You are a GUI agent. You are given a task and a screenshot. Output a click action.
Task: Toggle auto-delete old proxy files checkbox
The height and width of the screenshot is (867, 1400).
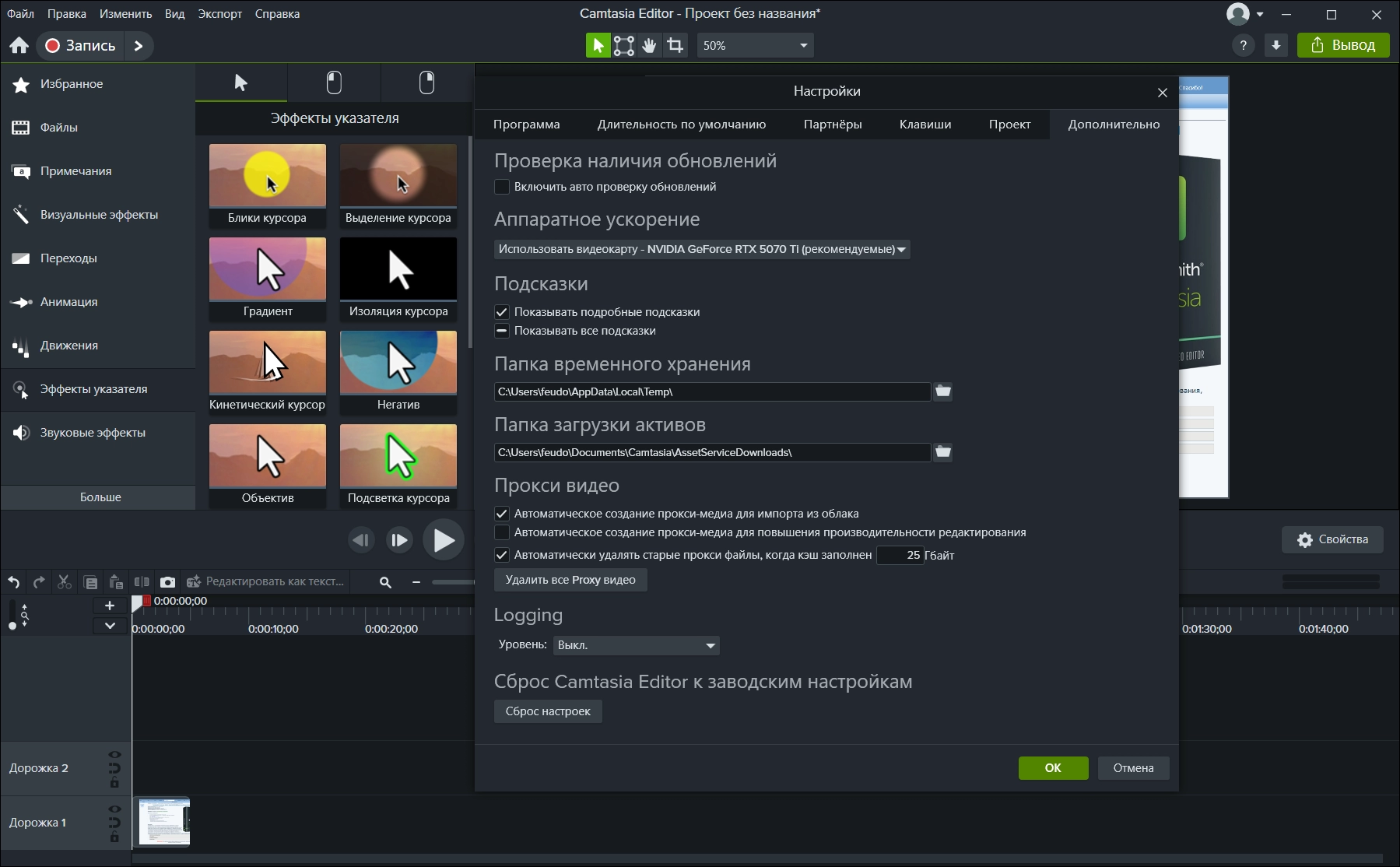502,555
